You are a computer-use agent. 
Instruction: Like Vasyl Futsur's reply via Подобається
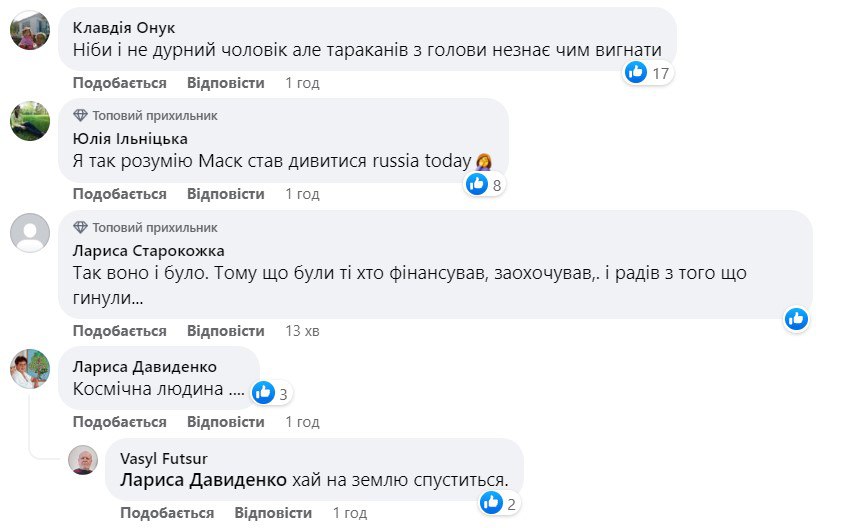pyautogui.click(x=167, y=513)
